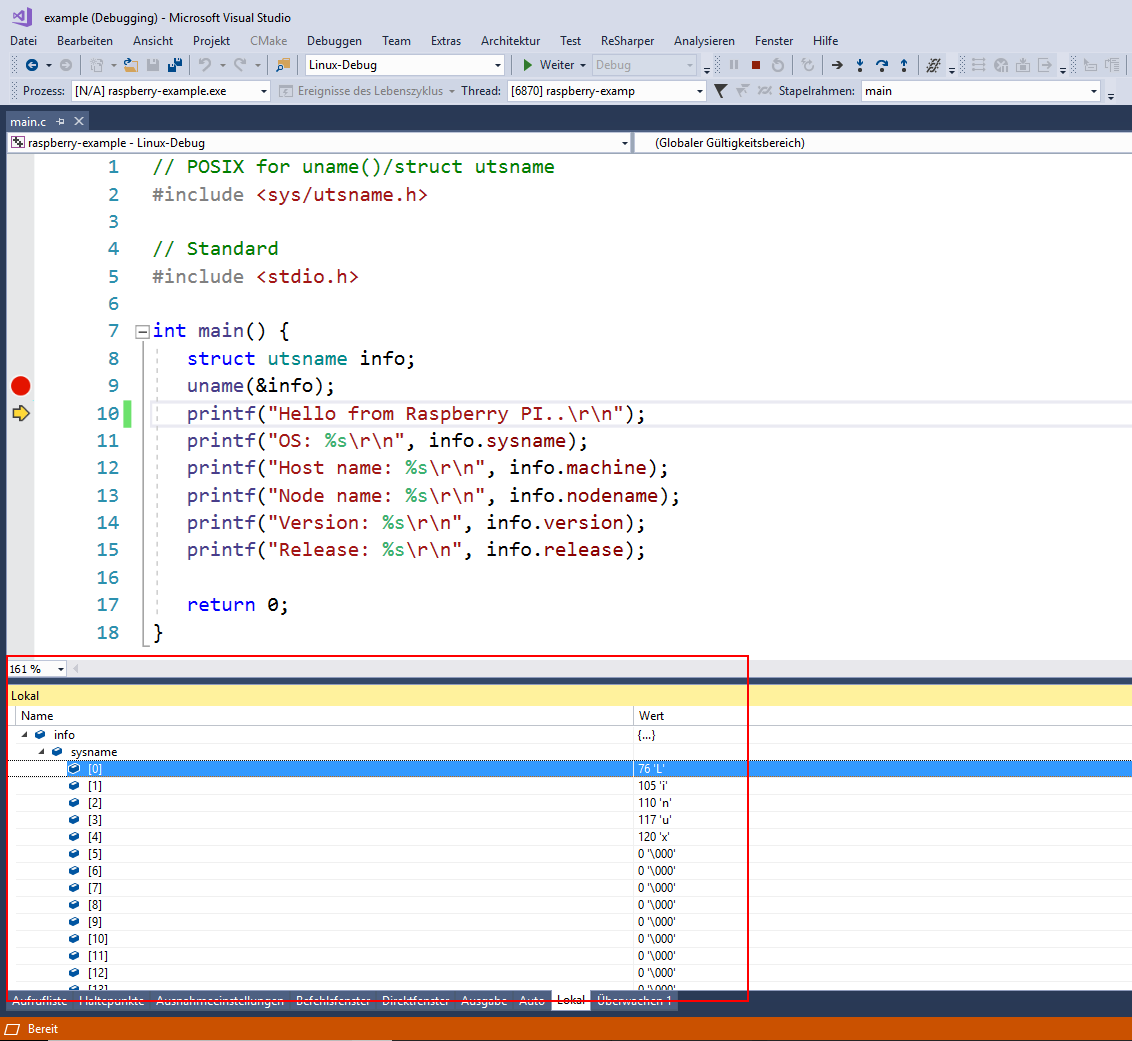Screen dimensions: 1132x1041
Task: Toggle the breakpoint on line 9
Action: pyautogui.click(x=20, y=386)
